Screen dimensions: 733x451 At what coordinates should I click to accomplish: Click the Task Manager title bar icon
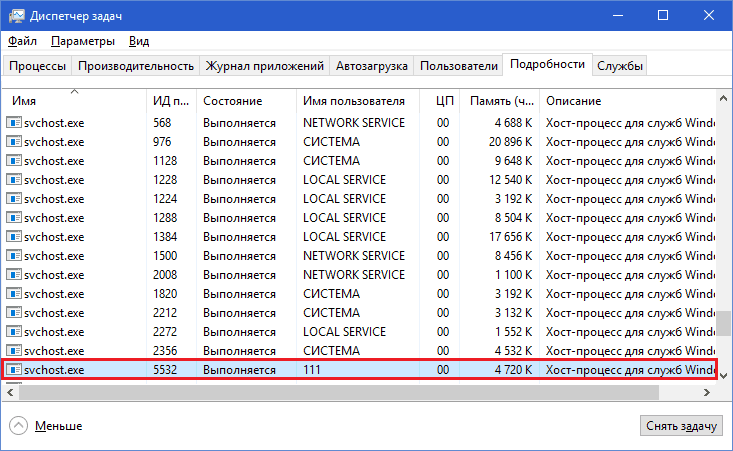pos(16,16)
